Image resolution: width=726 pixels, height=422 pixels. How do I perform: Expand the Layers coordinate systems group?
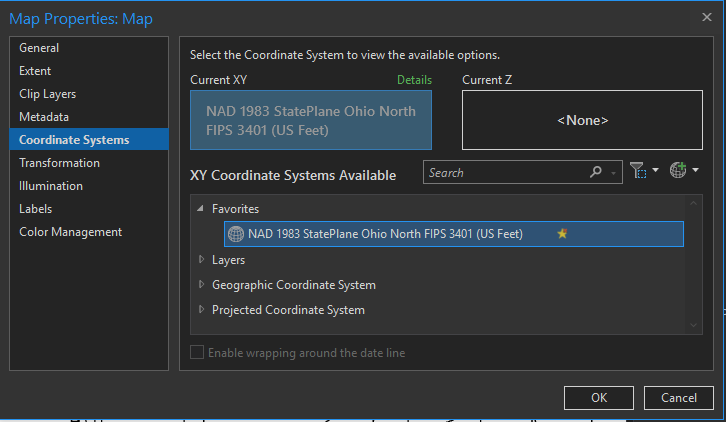[x=201, y=260]
